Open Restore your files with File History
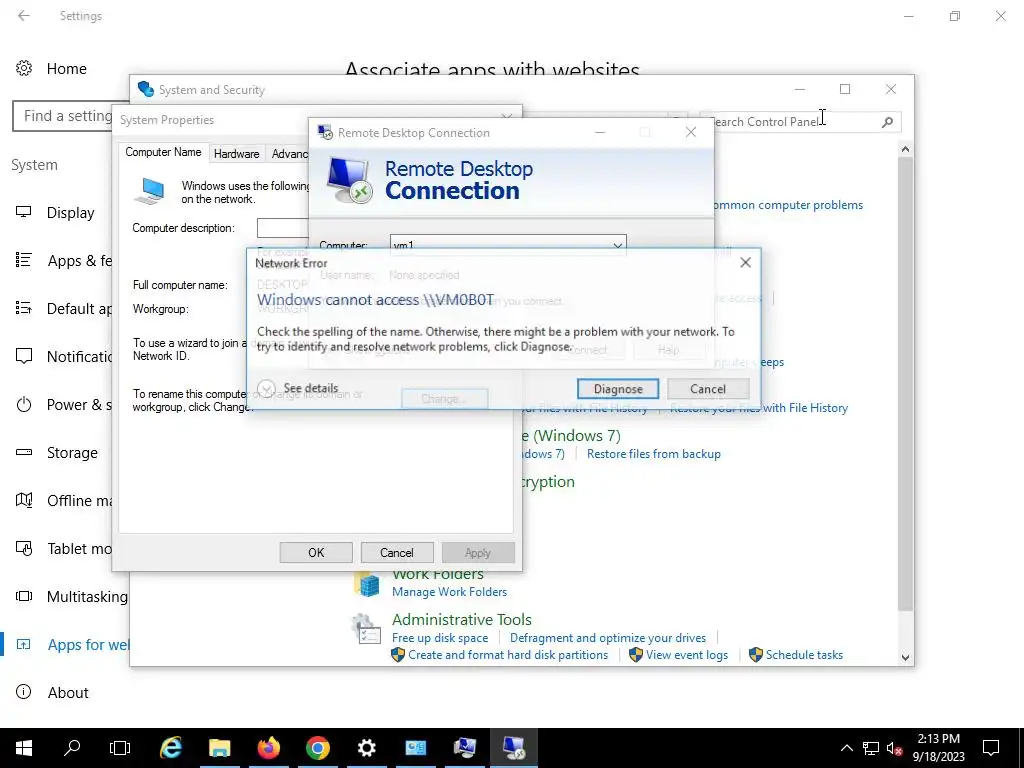The width and height of the screenshot is (1024, 768). (759, 408)
